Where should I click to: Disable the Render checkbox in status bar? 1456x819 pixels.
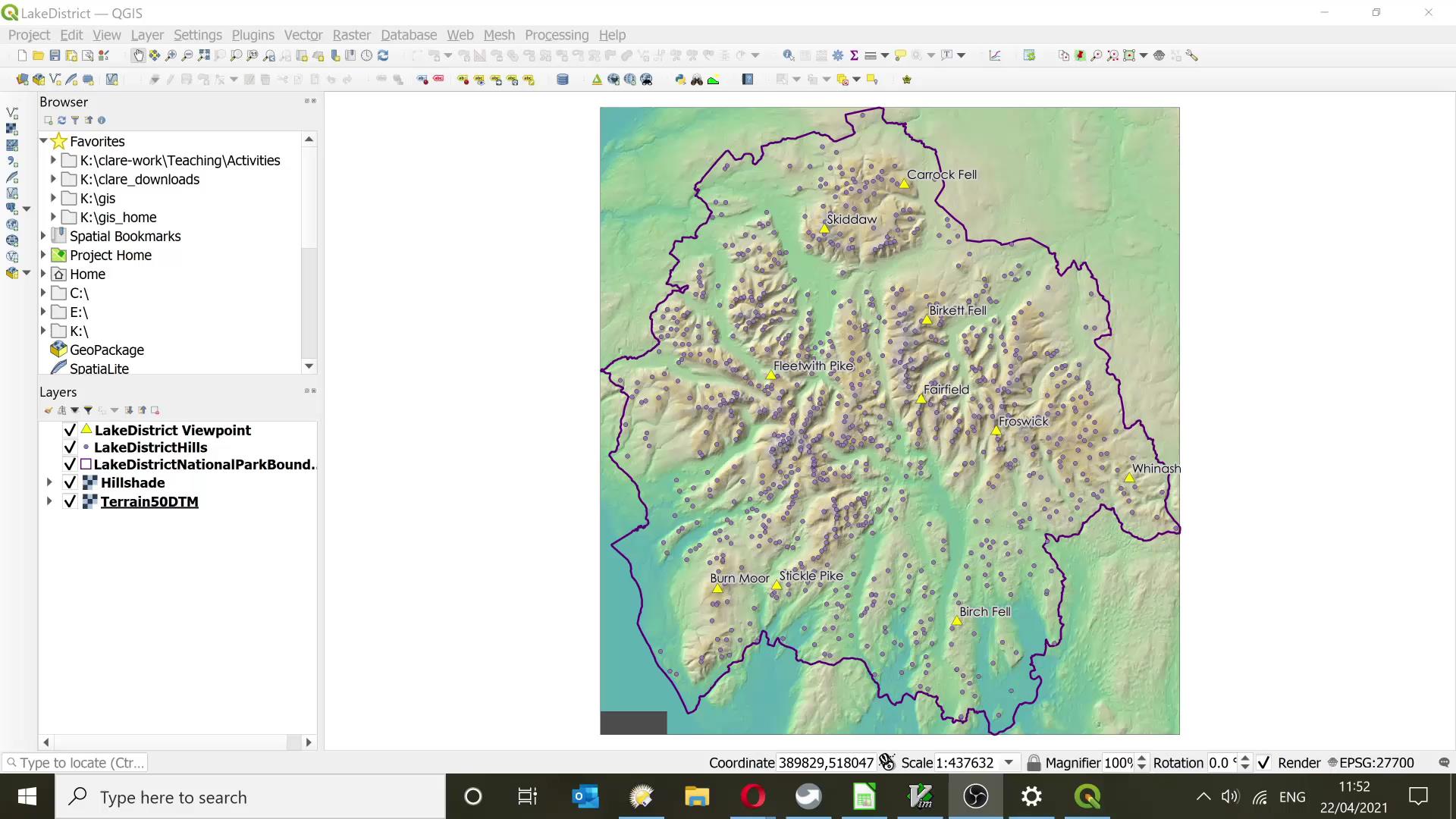click(x=1264, y=762)
